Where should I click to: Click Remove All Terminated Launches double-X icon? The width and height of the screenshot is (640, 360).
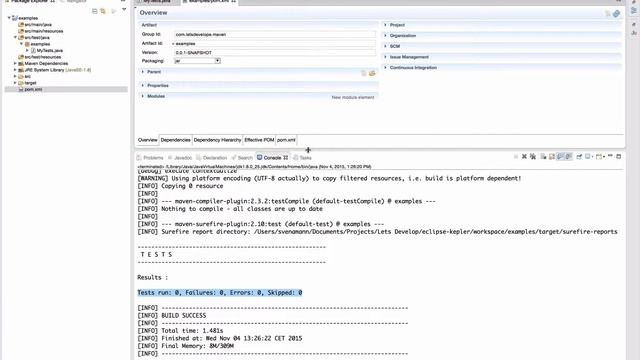pyautogui.click(x=533, y=156)
